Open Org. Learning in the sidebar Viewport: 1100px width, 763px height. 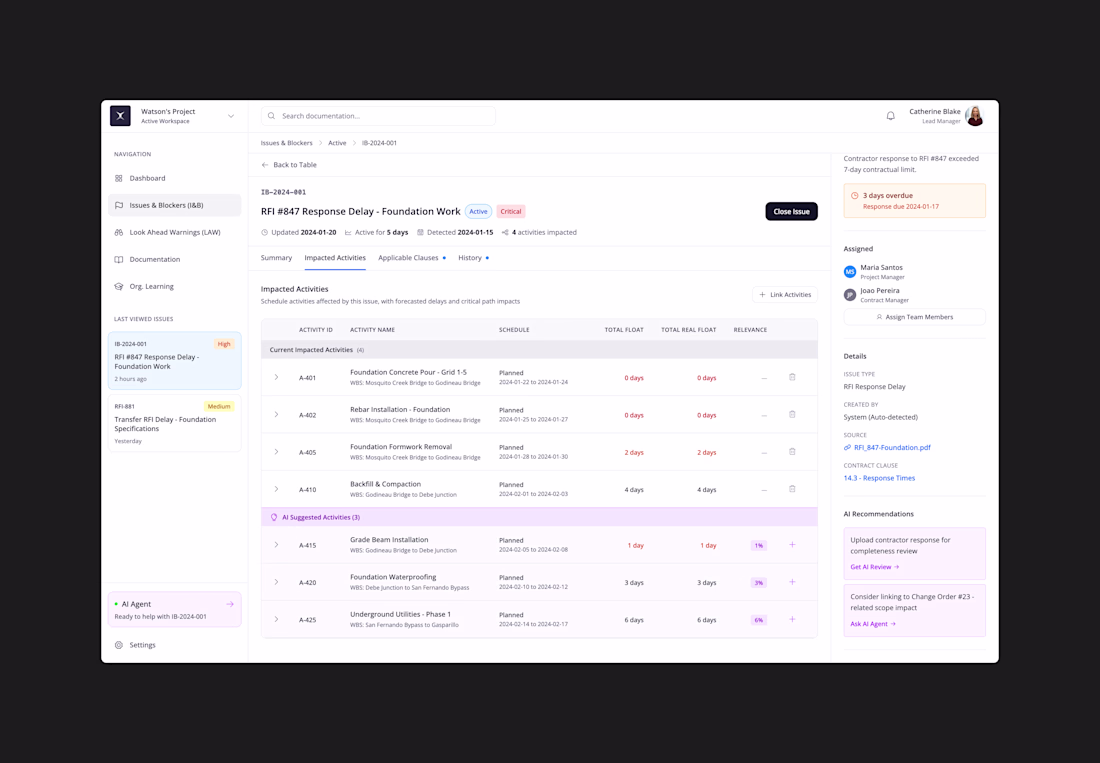(x=175, y=286)
